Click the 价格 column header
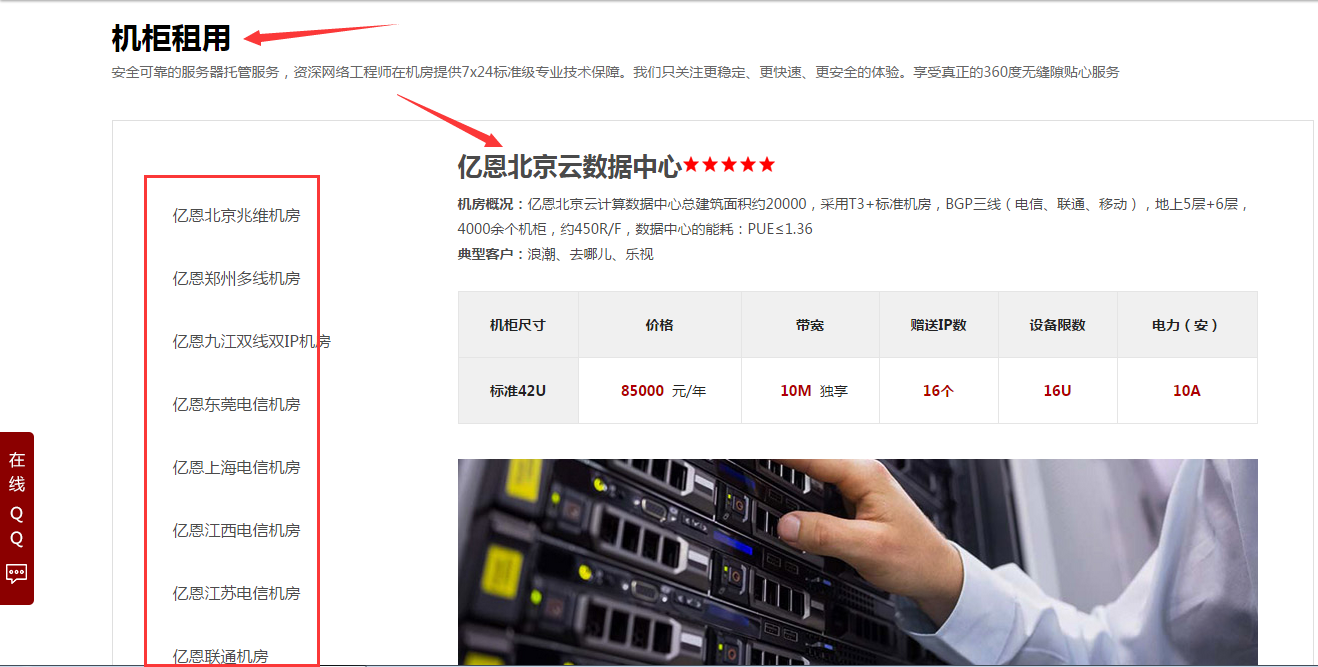1318x667 pixels. pos(660,325)
